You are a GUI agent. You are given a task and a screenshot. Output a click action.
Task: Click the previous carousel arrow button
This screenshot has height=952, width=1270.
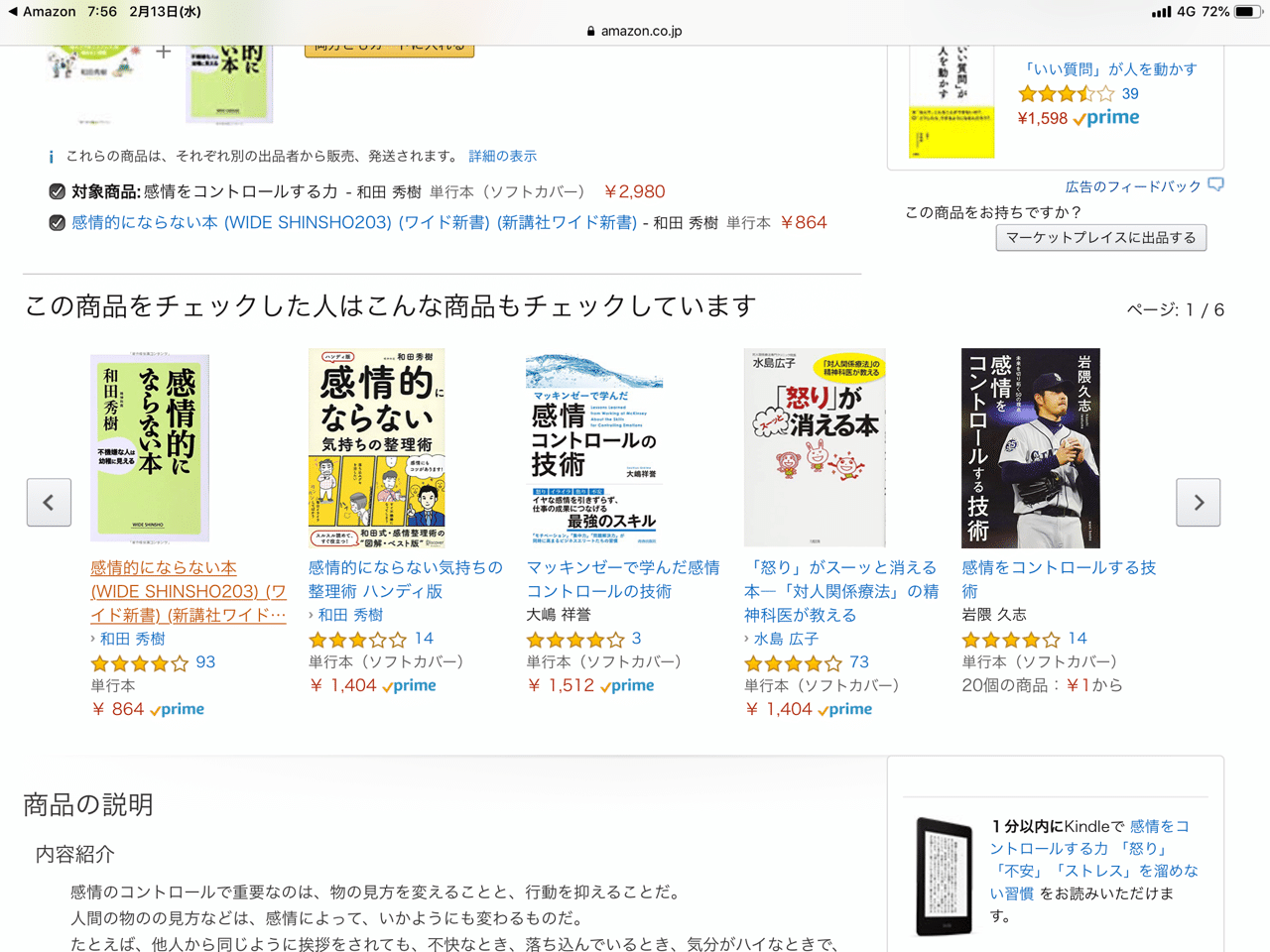tap(49, 503)
